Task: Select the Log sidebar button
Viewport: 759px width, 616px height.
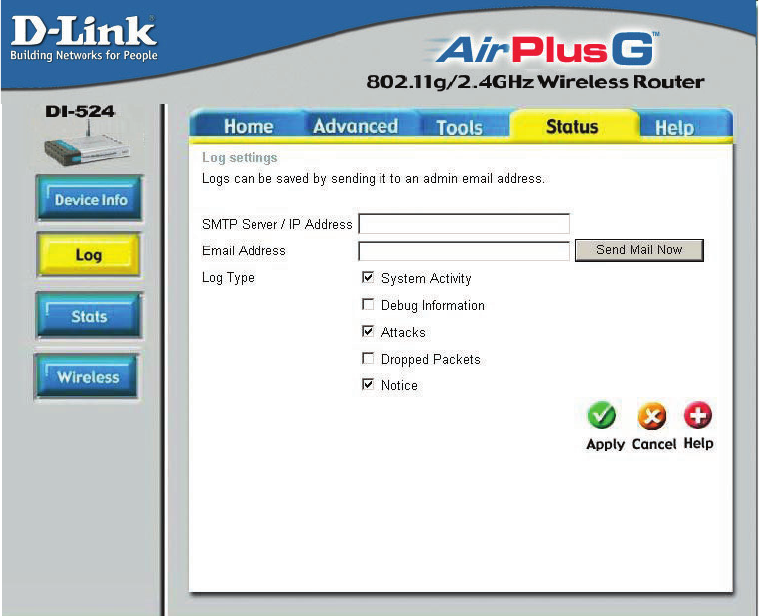Action: 89,255
